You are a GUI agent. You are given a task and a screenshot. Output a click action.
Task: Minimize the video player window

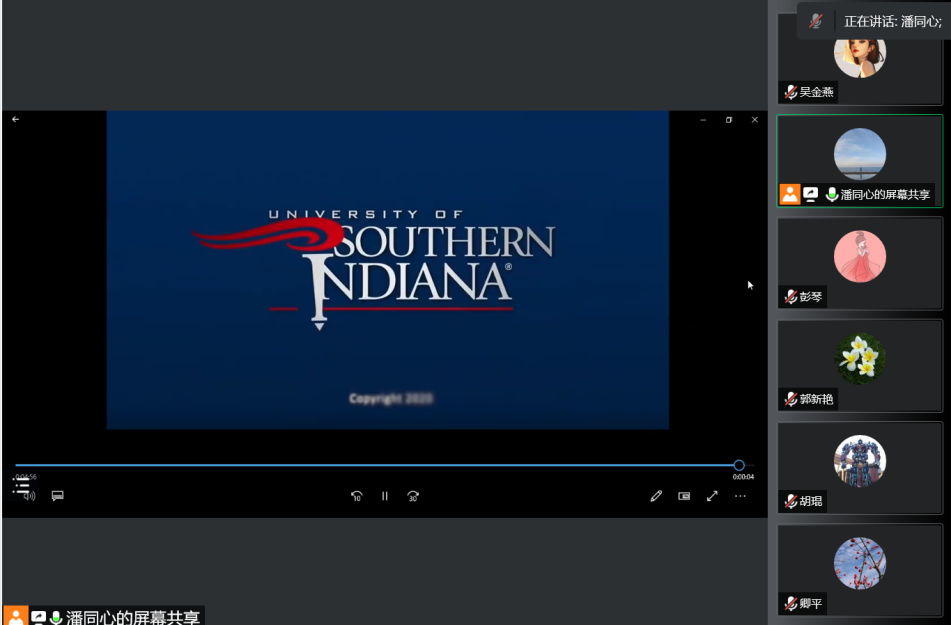(x=703, y=120)
